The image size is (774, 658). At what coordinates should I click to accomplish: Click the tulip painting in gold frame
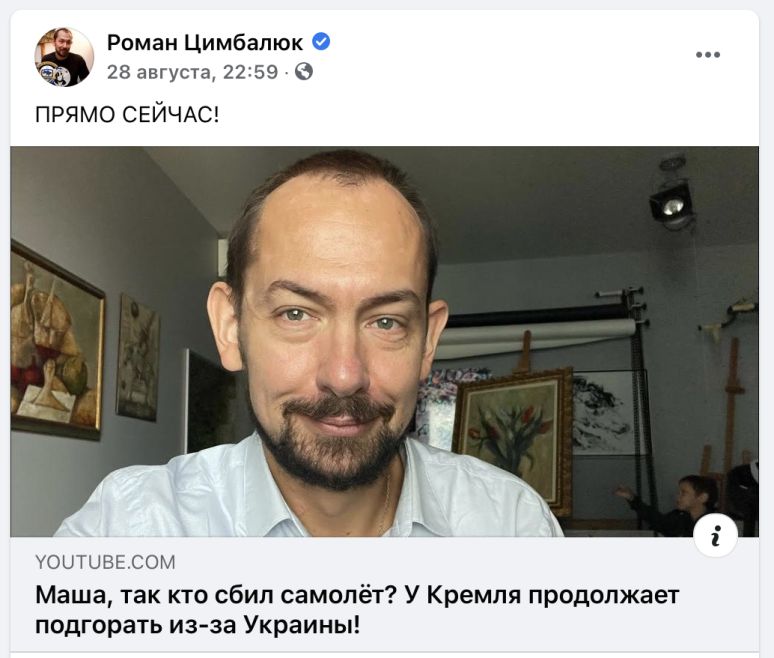click(x=513, y=439)
